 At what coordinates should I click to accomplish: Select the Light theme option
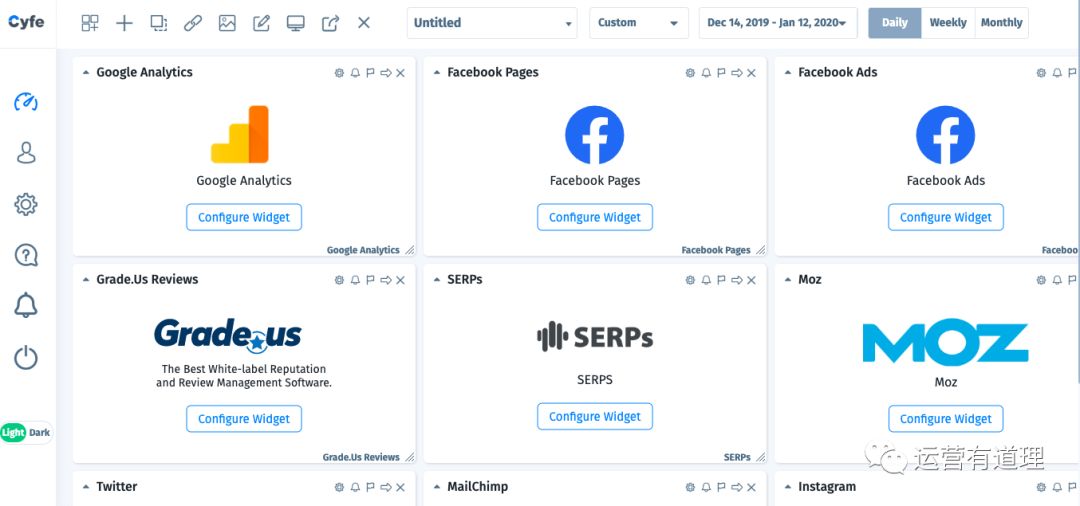click(x=13, y=433)
